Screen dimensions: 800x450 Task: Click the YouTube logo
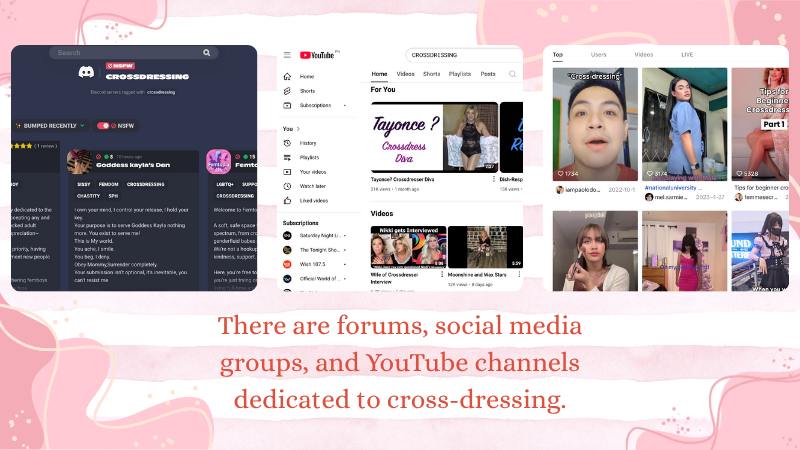click(316, 55)
